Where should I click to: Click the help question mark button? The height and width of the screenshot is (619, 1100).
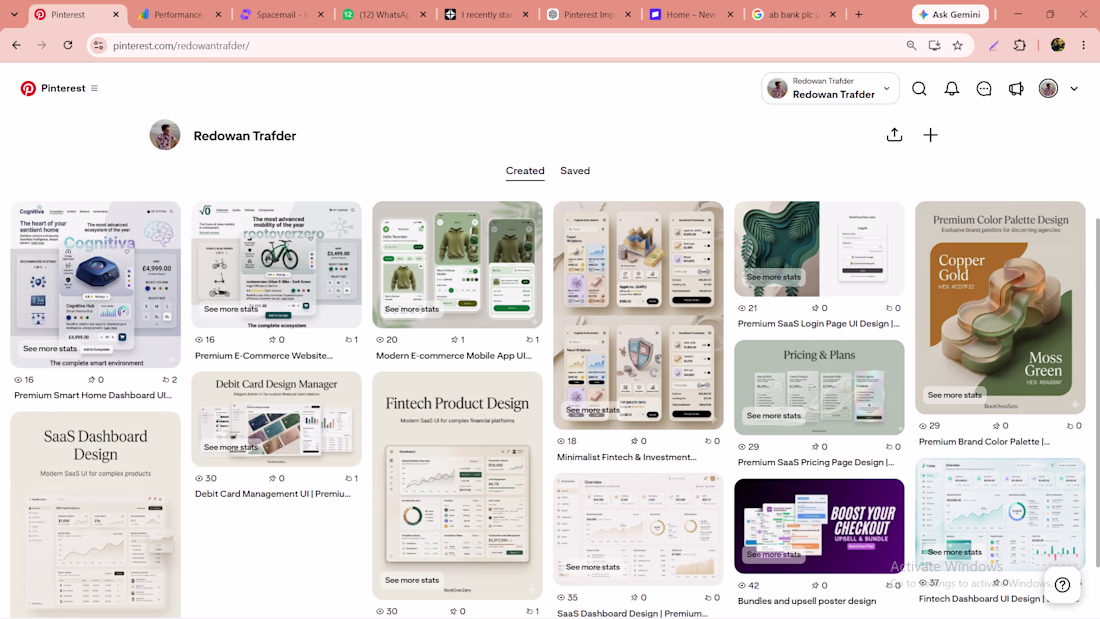tap(1062, 585)
